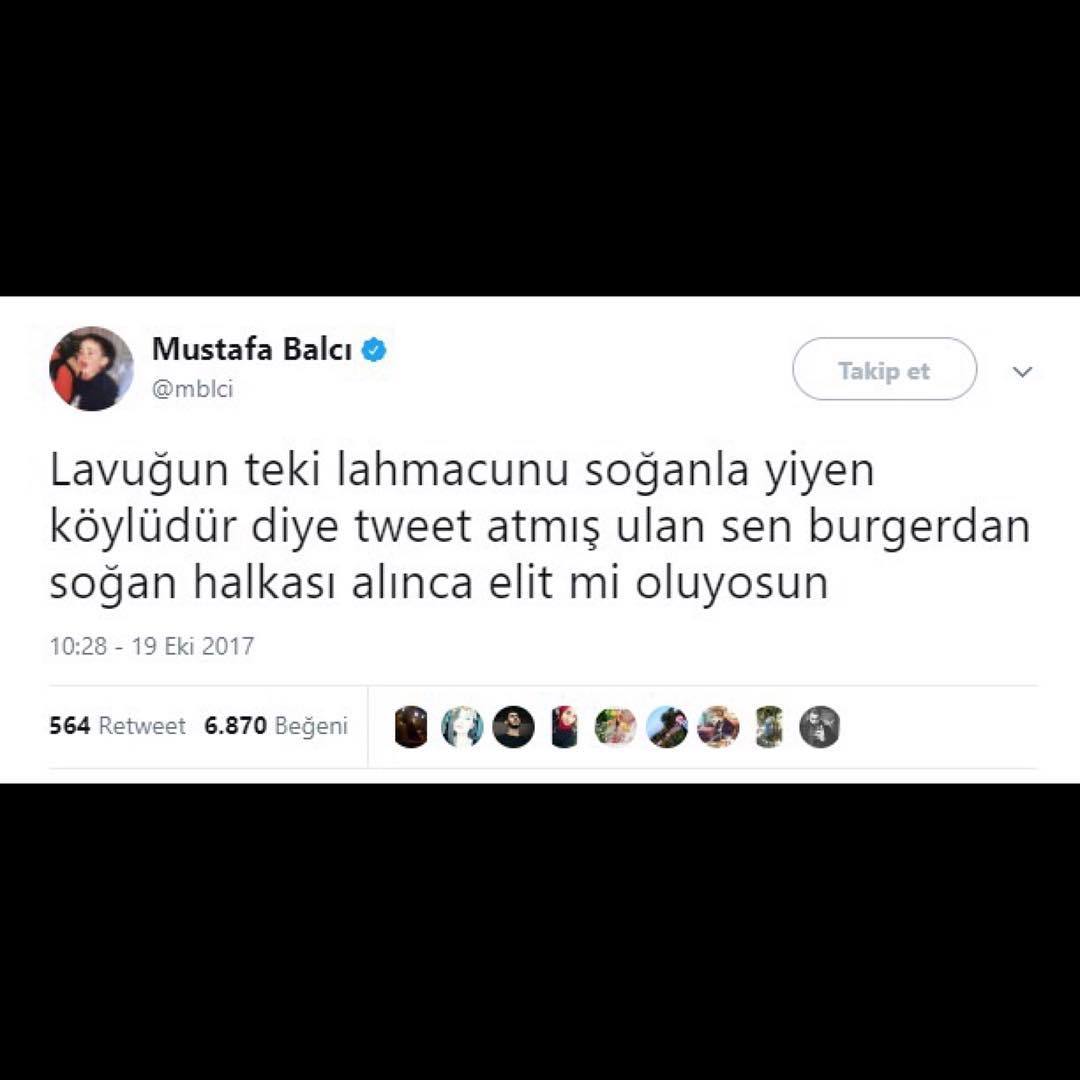The height and width of the screenshot is (1080, 1080).
Task: Open eighth liker avatar with narrow green photo
Action: coord(769,727)
